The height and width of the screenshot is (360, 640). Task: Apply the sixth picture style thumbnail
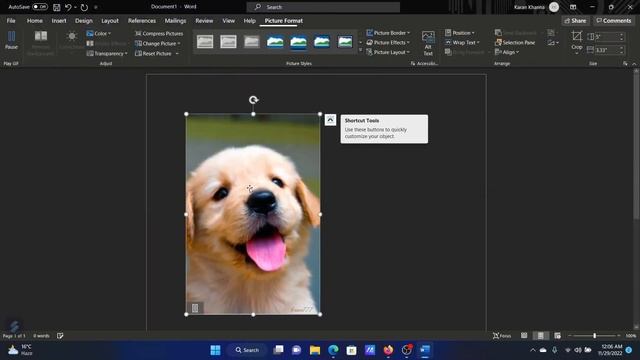322,42
